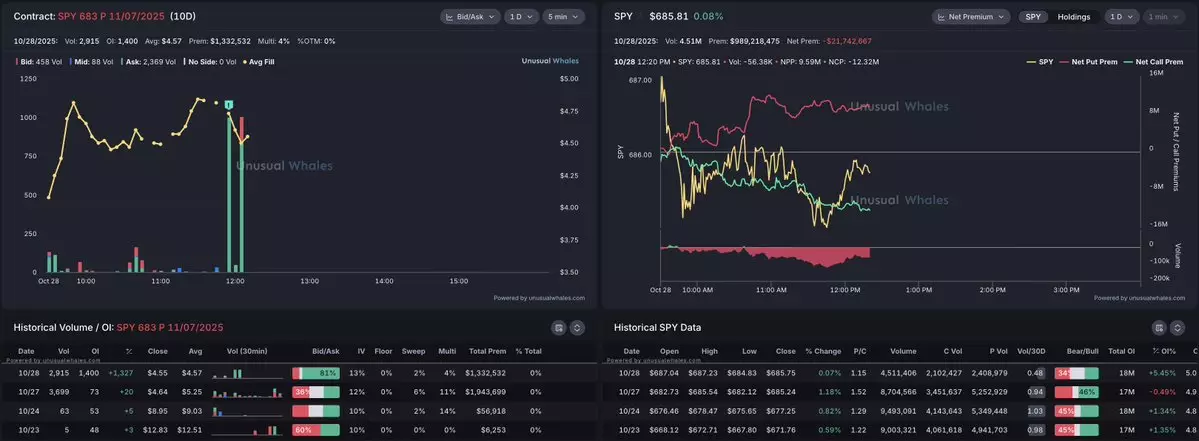Click the export icon in Historical Volume panel
Viewport: 1199px width, 441px height.
[558, 328]
